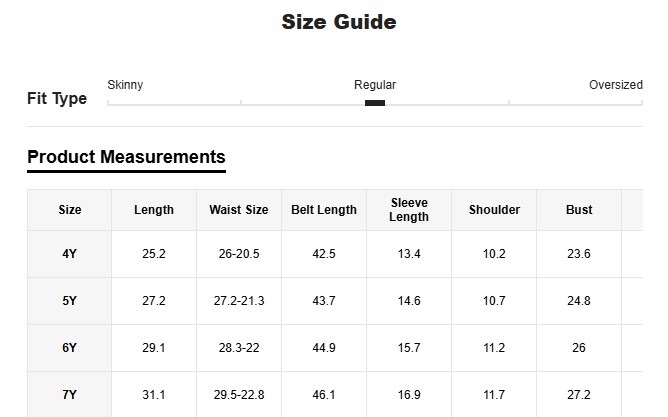Click the Regular fit type slider marker

375,102
